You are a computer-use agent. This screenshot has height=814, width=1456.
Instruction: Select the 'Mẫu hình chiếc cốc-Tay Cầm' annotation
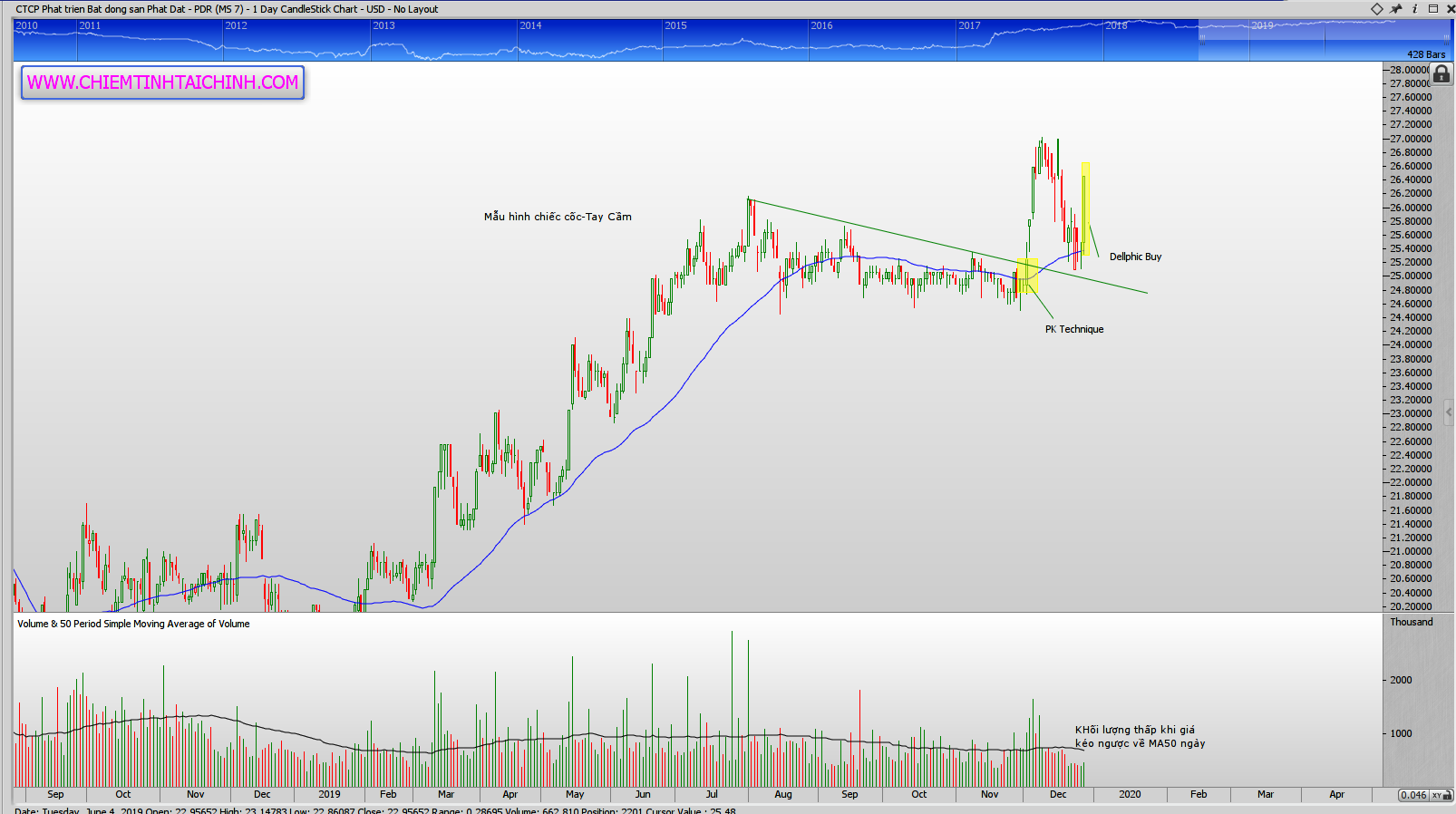click(558, 217)
